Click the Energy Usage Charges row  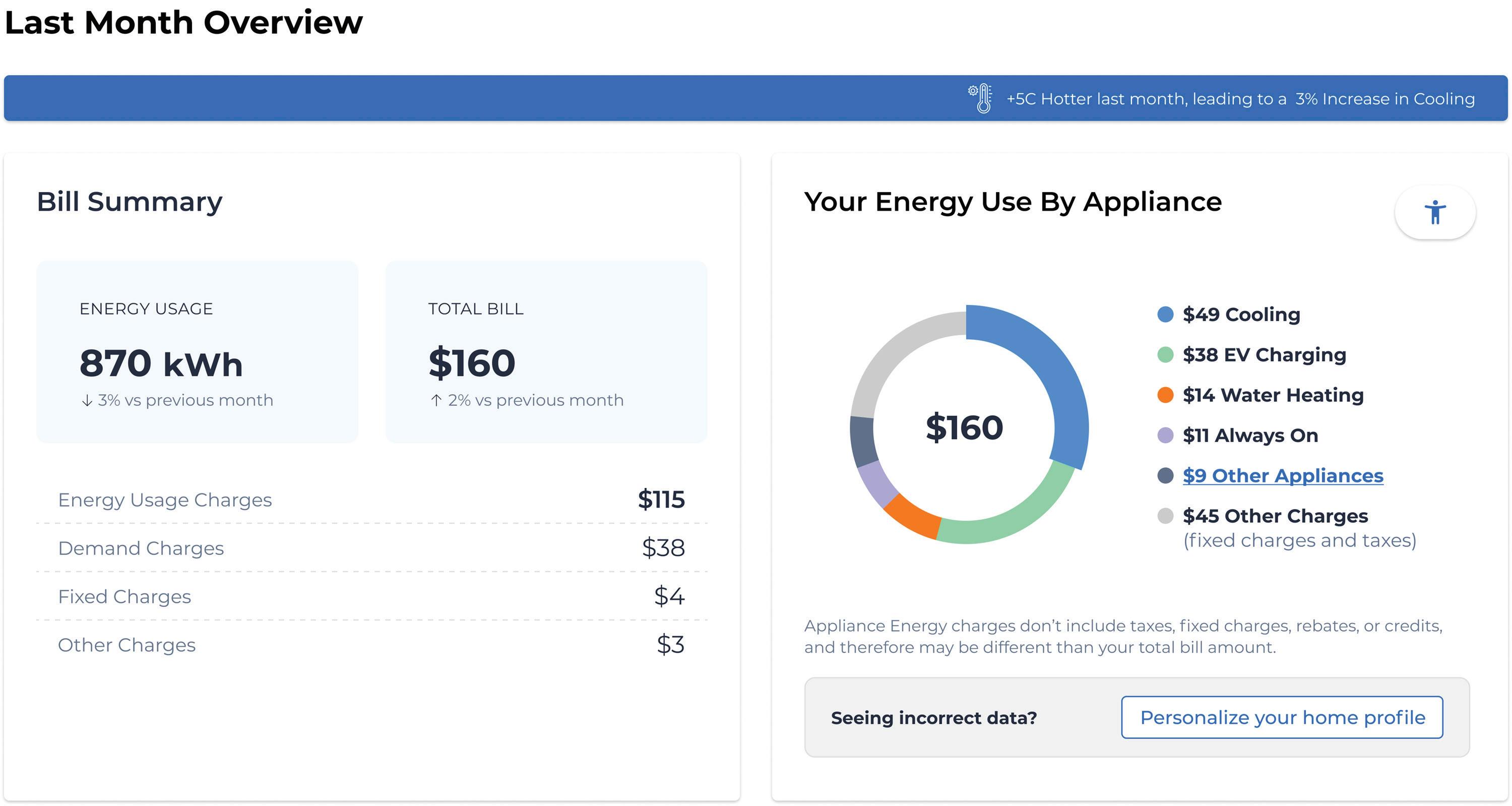coord(371,500)
